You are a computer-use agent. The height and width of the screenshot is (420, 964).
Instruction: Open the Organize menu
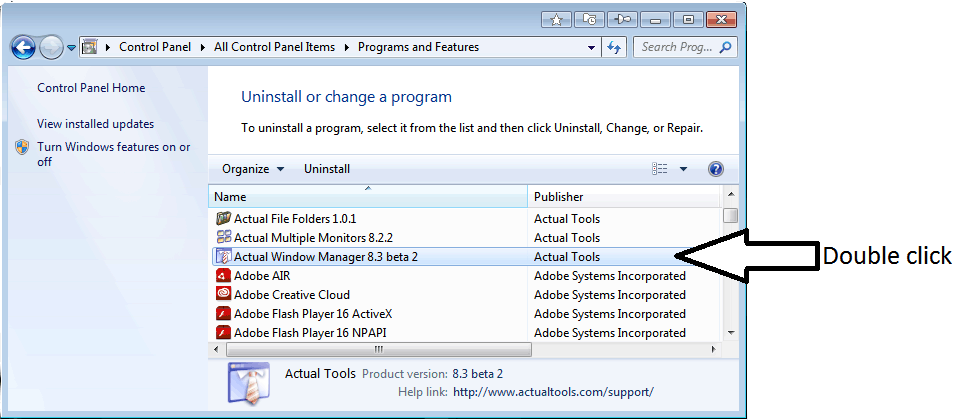253,169
